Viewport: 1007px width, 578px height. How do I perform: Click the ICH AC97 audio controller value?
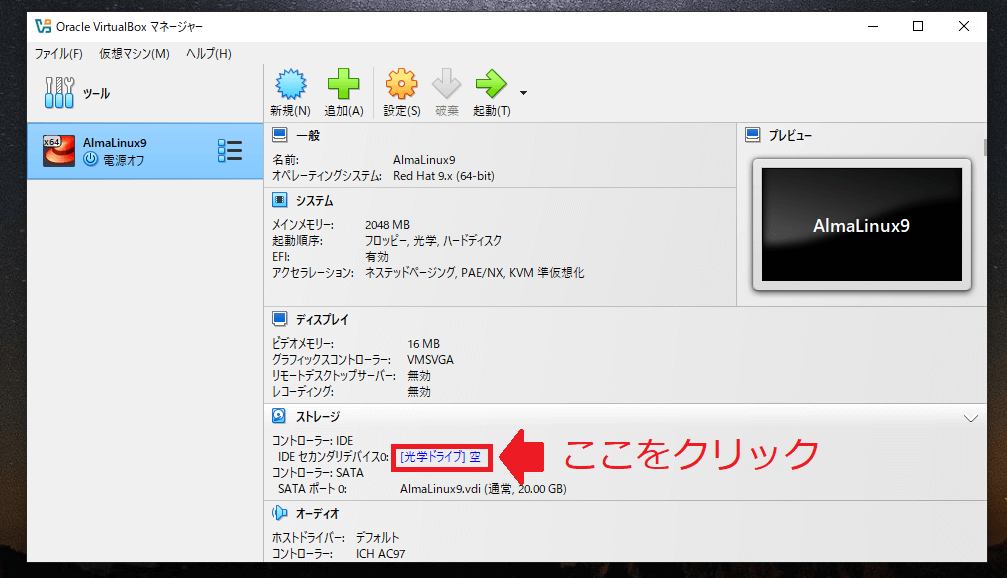coord(380,554)
